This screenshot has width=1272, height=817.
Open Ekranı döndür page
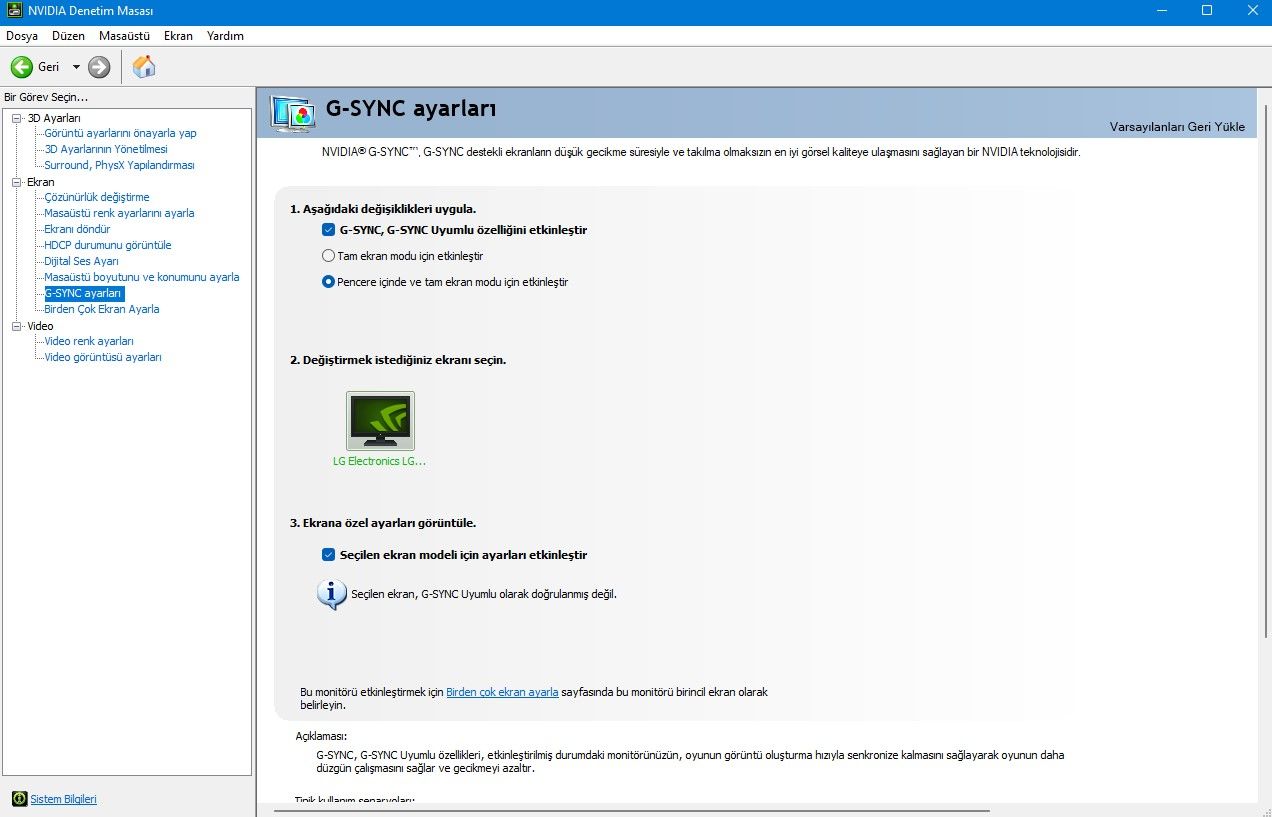coord(77,229)
